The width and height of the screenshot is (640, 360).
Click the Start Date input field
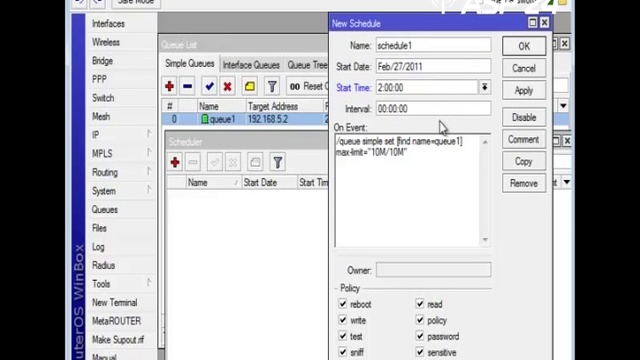pyautogui.click(x=433, y=67)
